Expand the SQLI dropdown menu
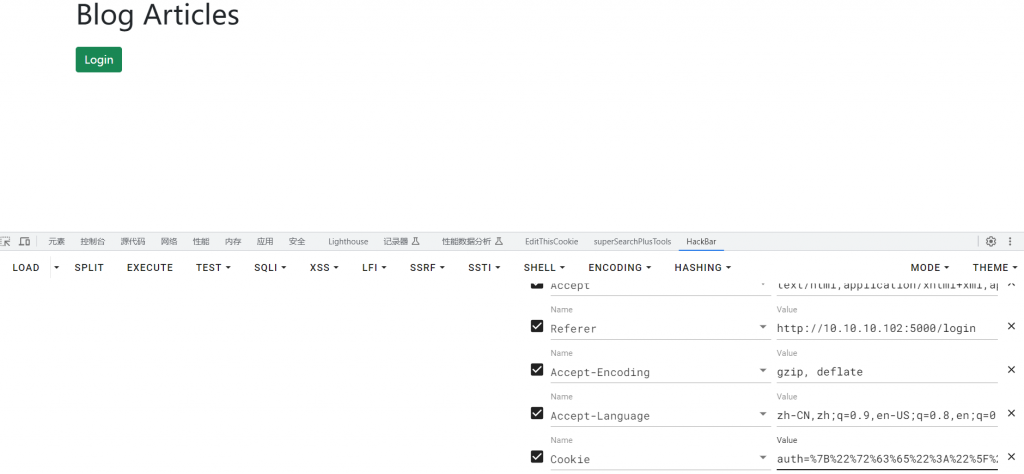Image resolution: width=1024 pixels, height=474 pixels. 270,268
